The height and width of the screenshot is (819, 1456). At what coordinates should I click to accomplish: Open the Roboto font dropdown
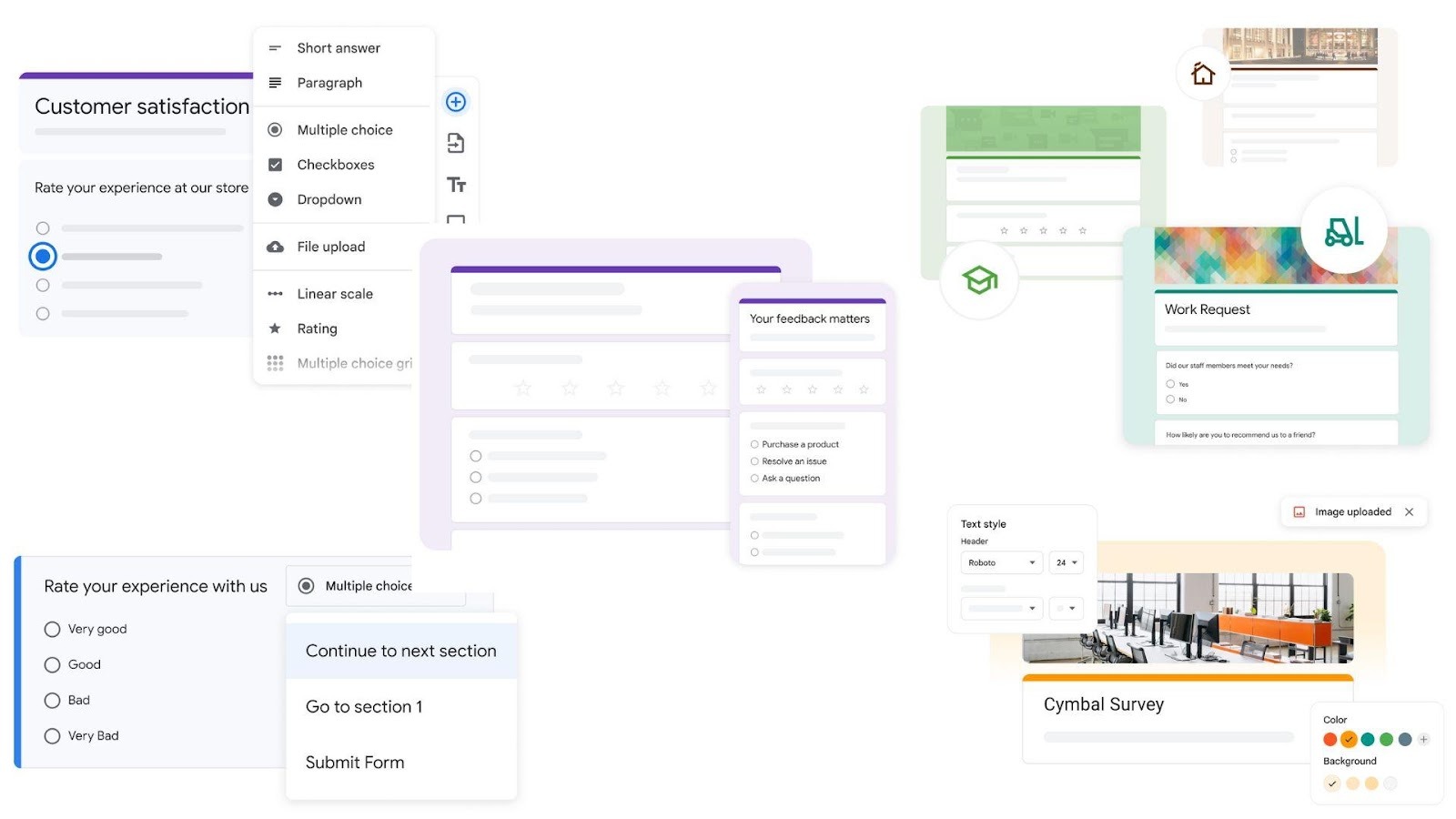click(x=1000, y=562)
